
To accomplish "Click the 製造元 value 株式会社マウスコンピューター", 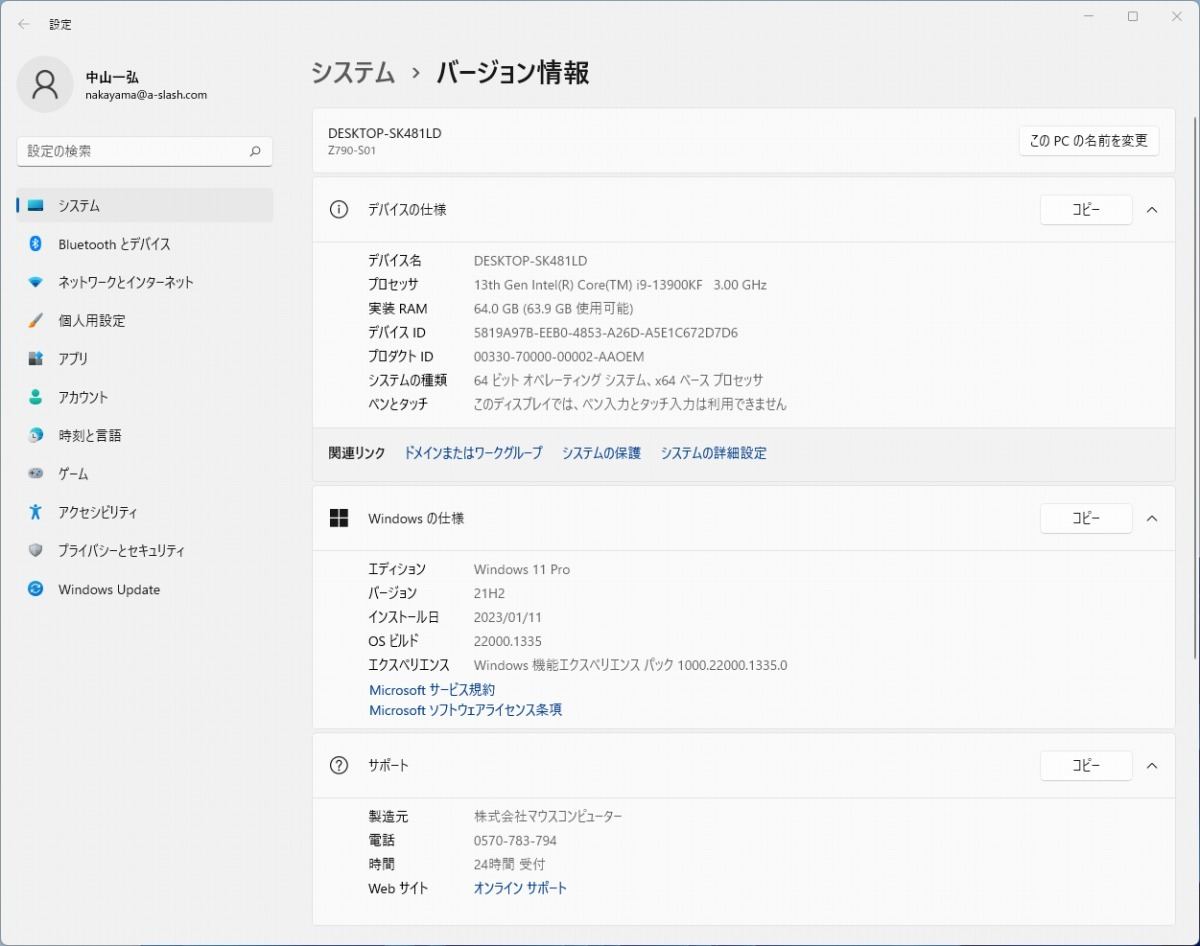I will click(548, 816).
